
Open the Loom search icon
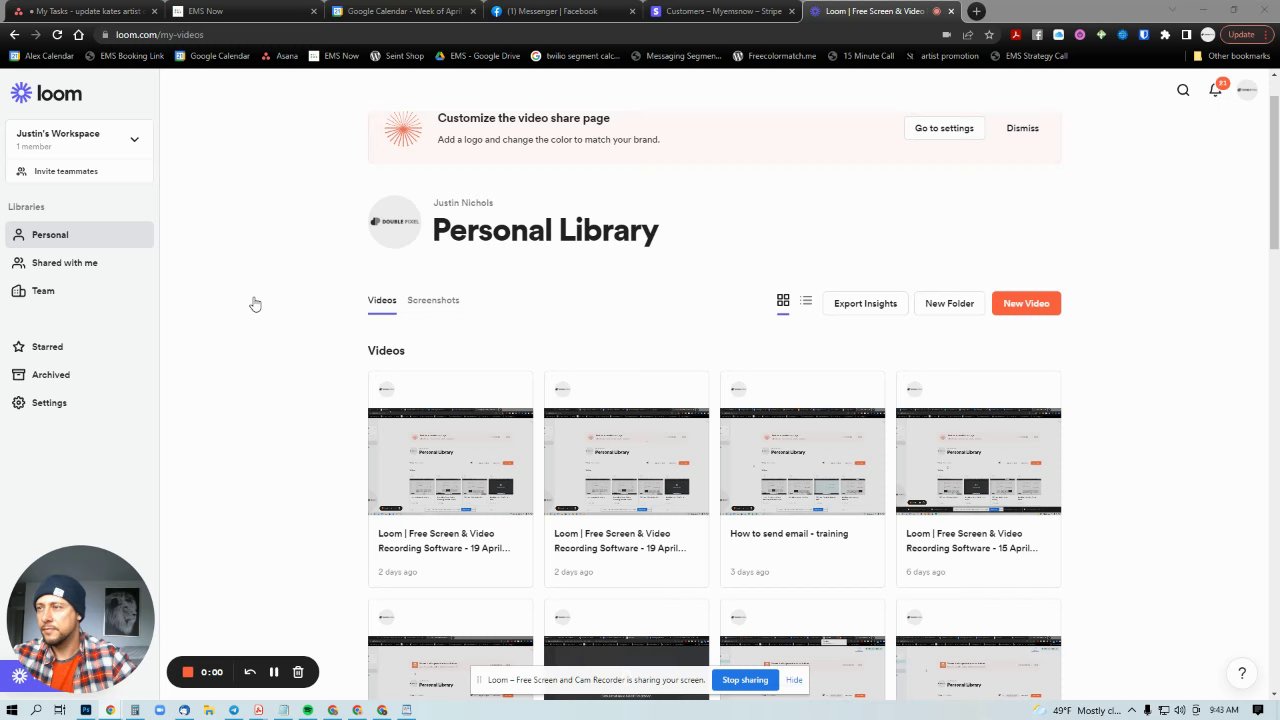tap(1183, 90)
